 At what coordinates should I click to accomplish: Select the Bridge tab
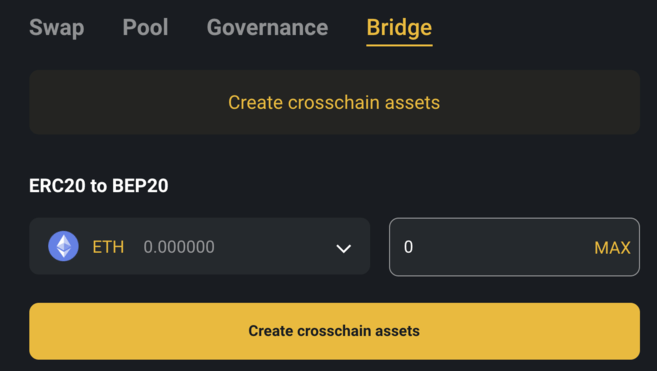click(x=399, y=28)
